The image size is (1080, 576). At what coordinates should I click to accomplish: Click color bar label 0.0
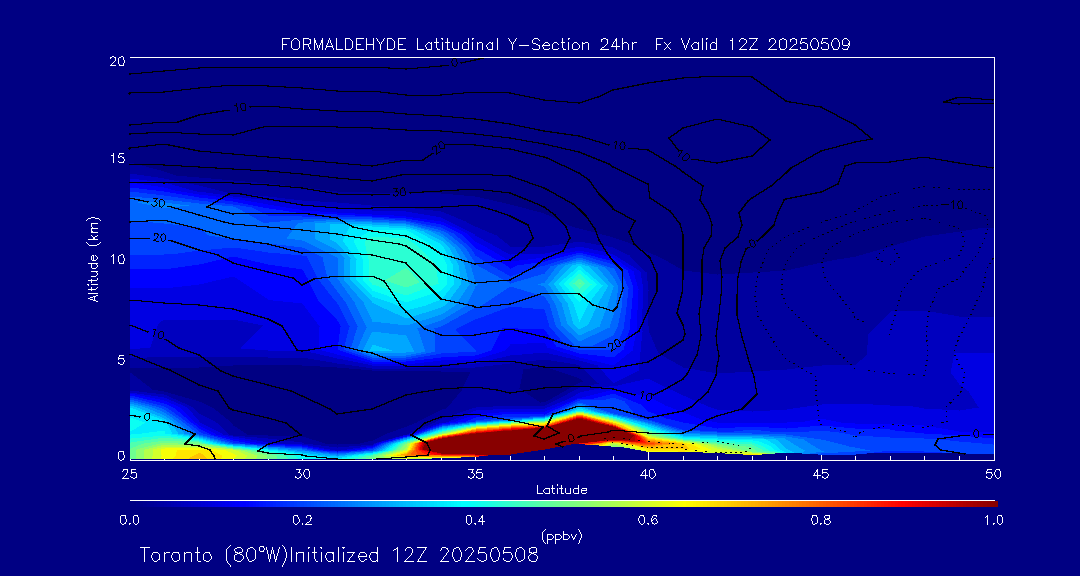[x=129, y=520]
